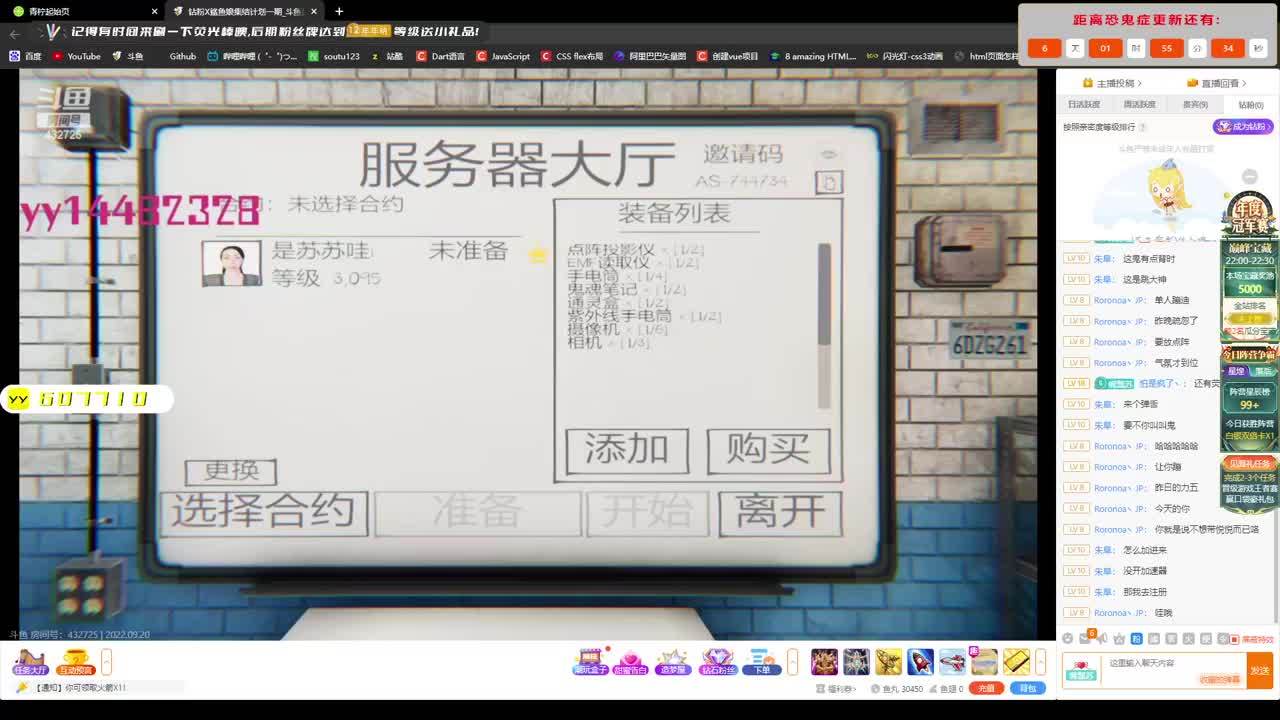Screen dimensions: 1280x720
Task: Close the 青柠起始页 browser tab
Action: pyautogui.click(x=154, y=12)
